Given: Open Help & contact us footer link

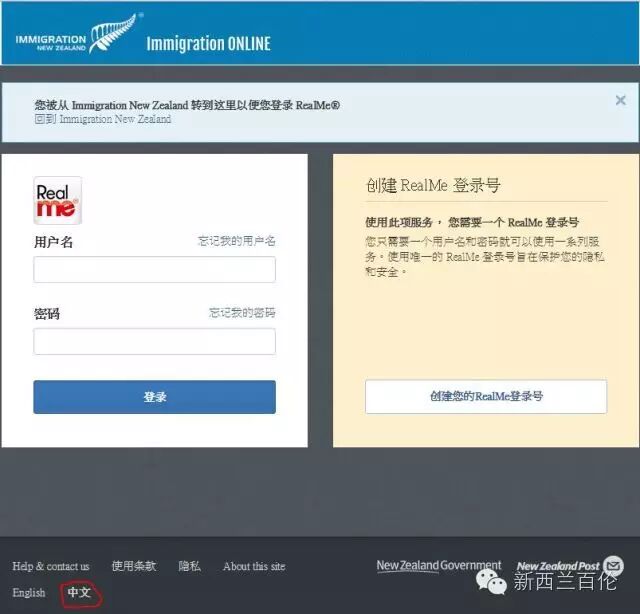Looking at the screenshot, I should 51,566.
